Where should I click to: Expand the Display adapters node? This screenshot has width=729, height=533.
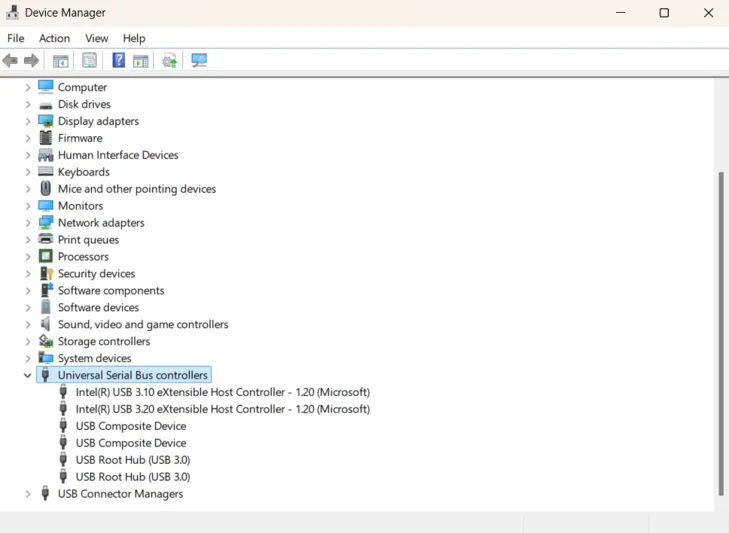pyautogui.click(x=28, y=121)
